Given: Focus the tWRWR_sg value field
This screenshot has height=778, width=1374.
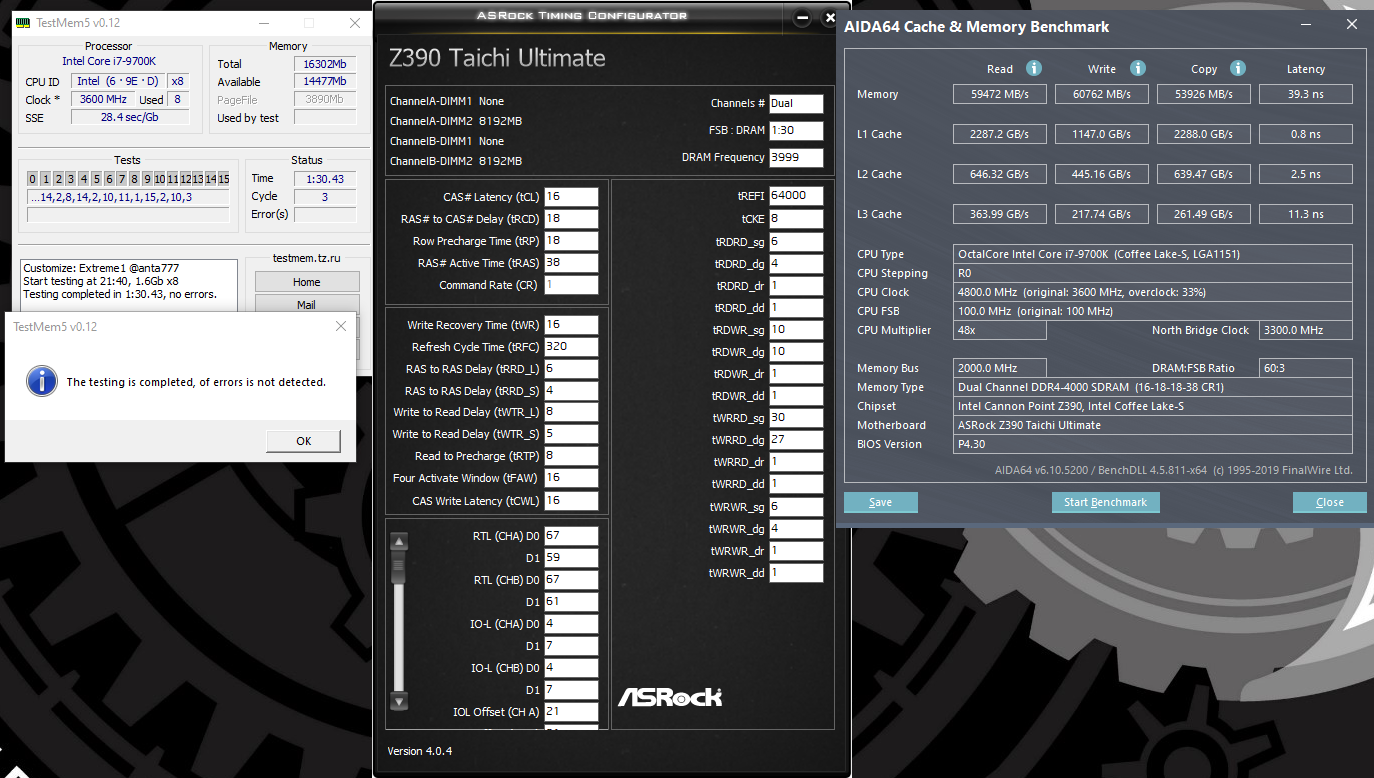Looking at the screenshot, I should 796,507.
